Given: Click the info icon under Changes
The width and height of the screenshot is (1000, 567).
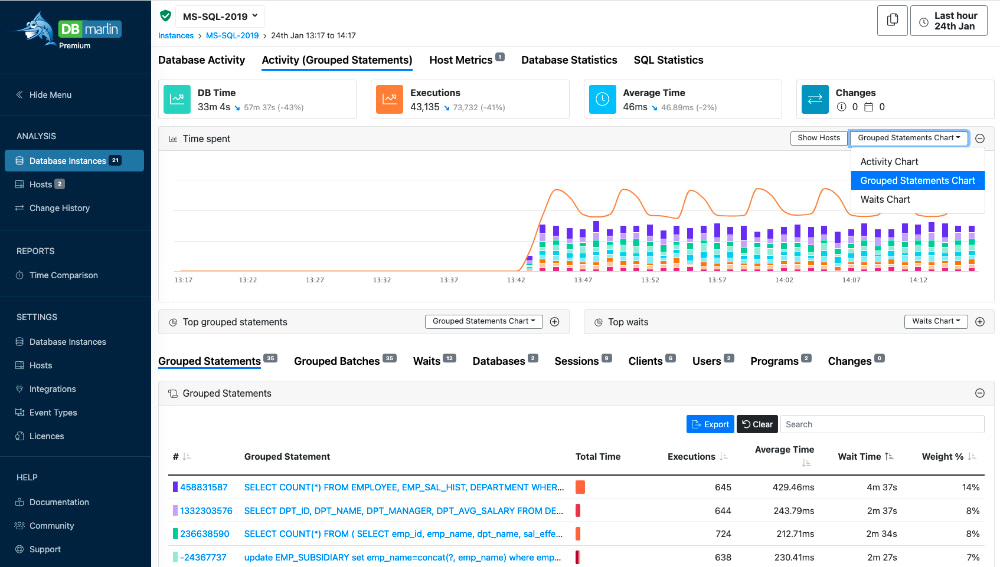Looking at the screenshot, I should point(841,107).
